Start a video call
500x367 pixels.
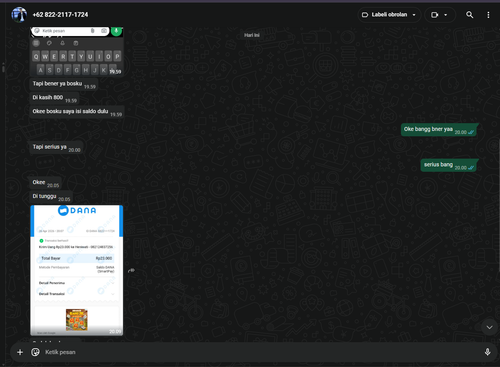click(435, 15)
